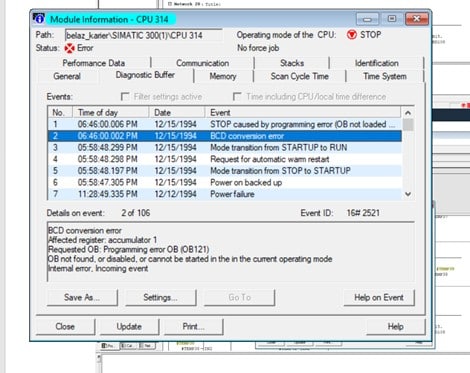Select the Diagnostic Buffer tab

145,75
